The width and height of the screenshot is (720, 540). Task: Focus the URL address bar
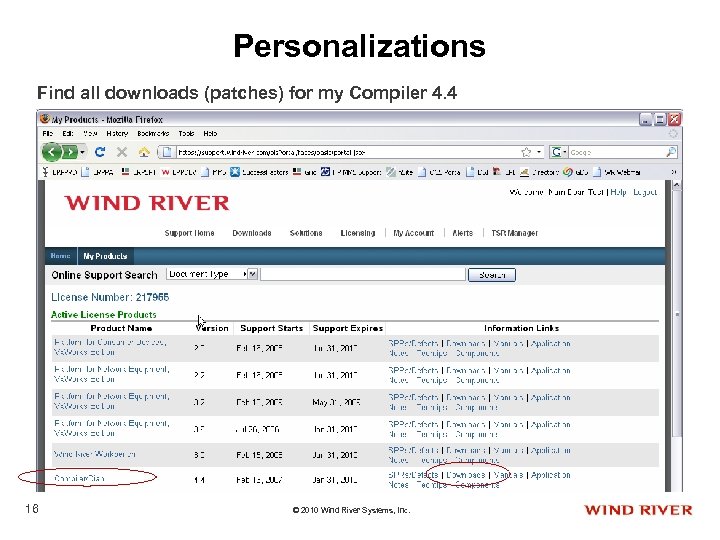click(x=347, y=152)
